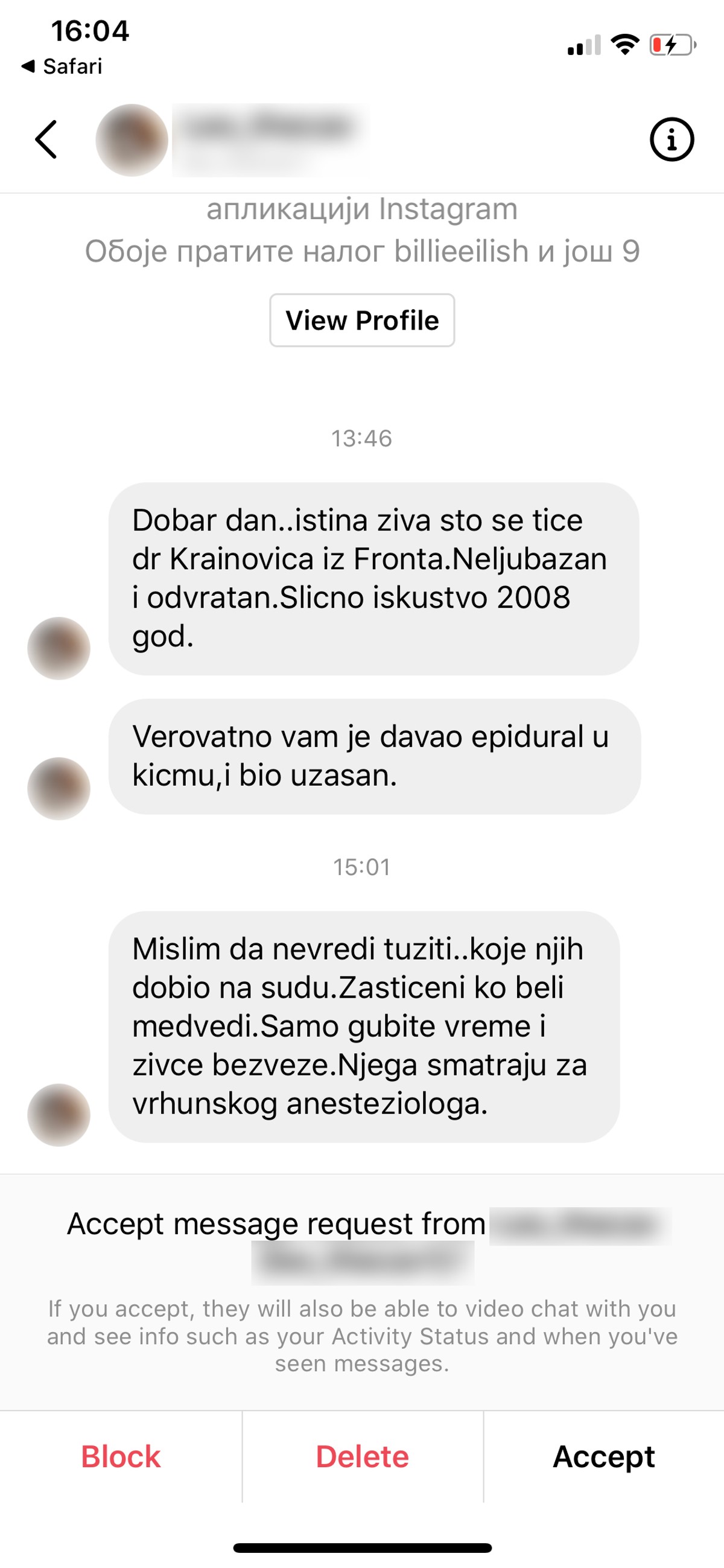Tap the battery status icon
This screenshot has width=724, height=1568.
[673, 45]
